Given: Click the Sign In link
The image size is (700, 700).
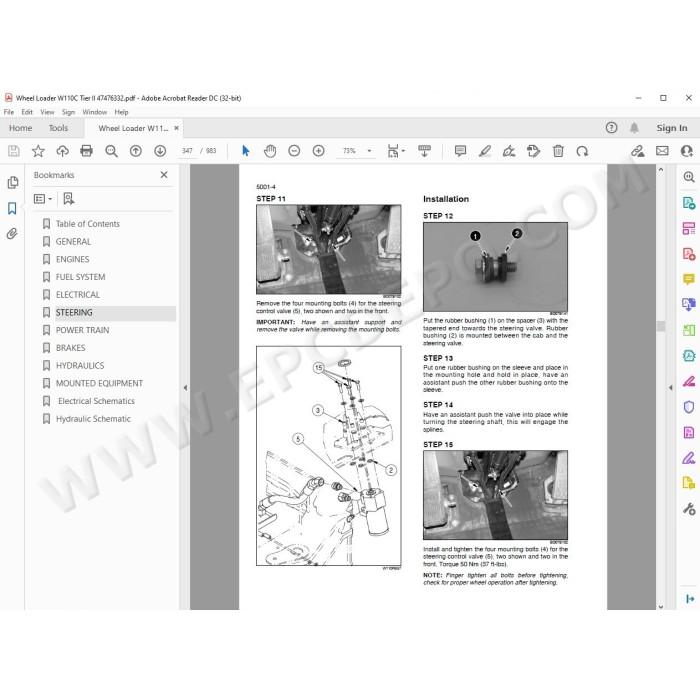Looking at the screenshot, I should coord(671,128).
